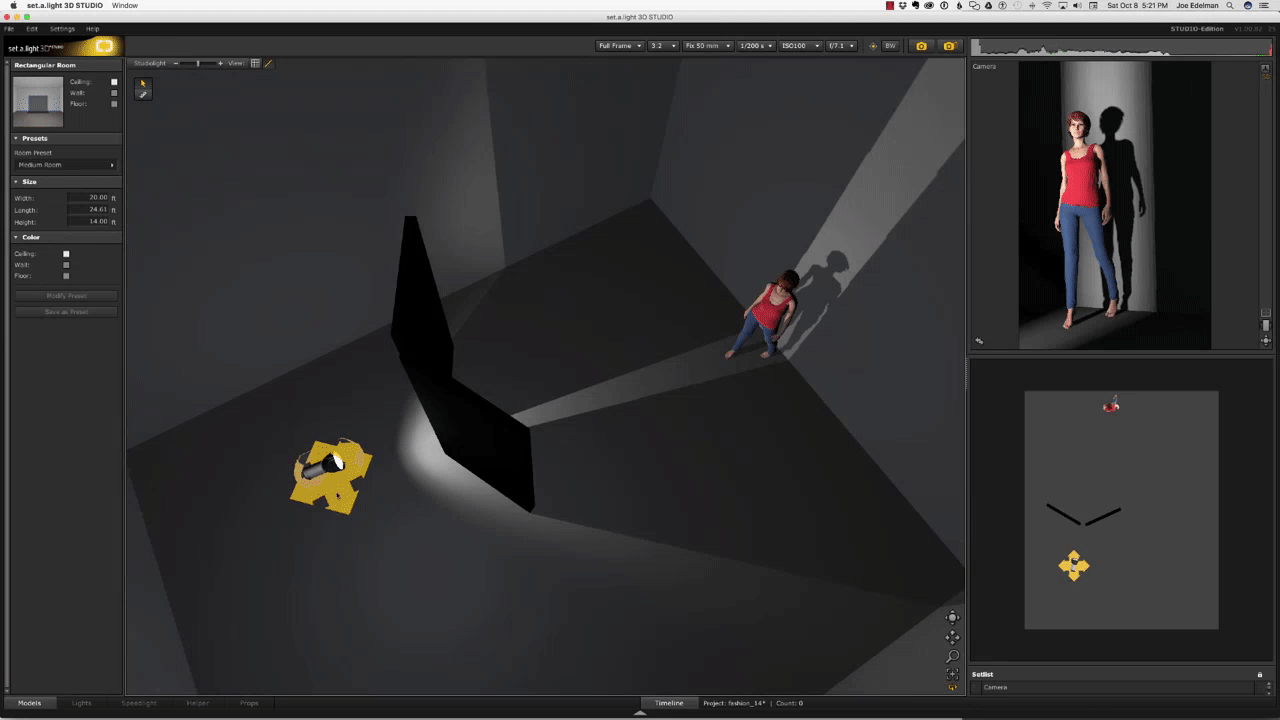Collapse the Presets section

pyautogui.click(x=66, y=138)
